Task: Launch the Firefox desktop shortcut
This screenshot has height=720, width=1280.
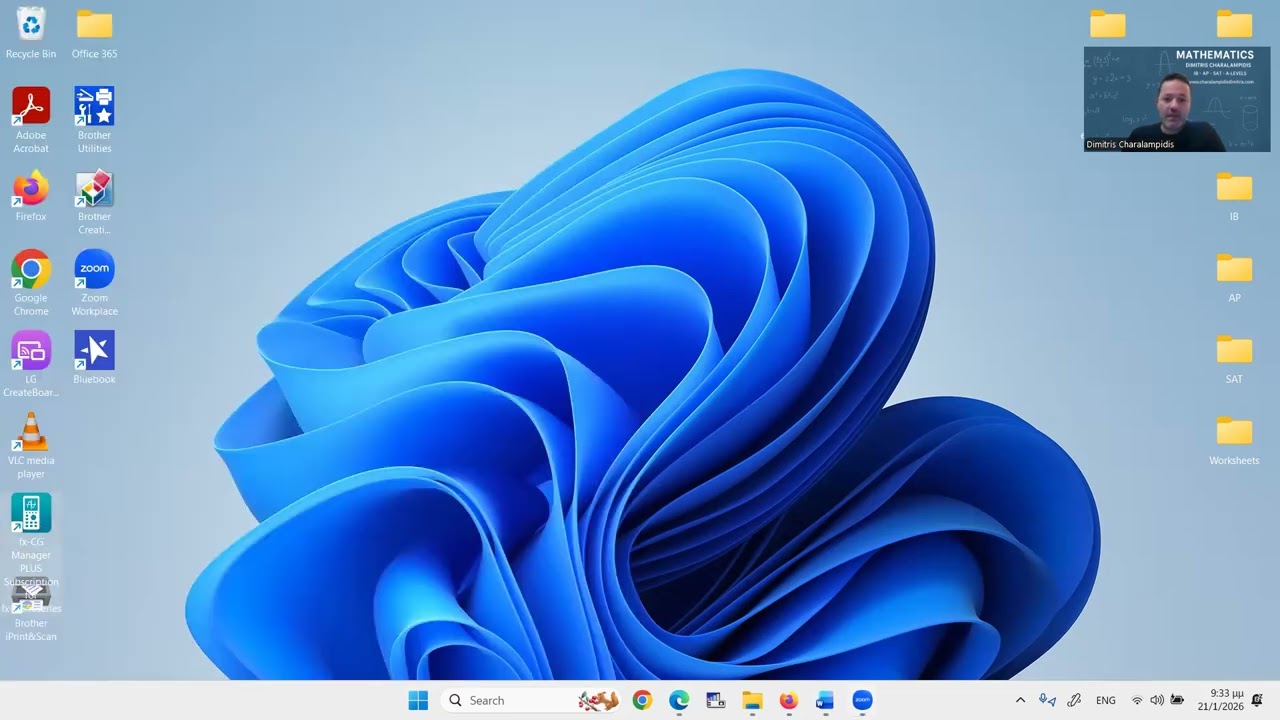Action: pyautogui.click(x=31, y=196)
